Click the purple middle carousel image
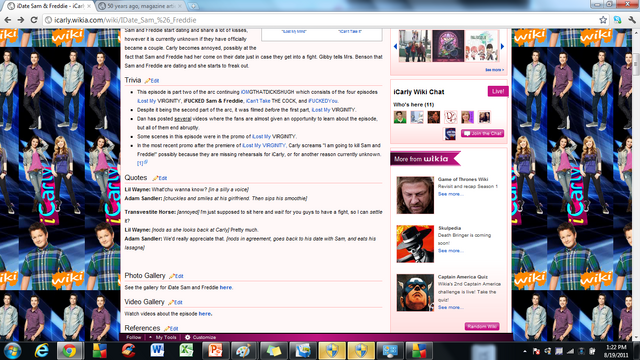 448,46
